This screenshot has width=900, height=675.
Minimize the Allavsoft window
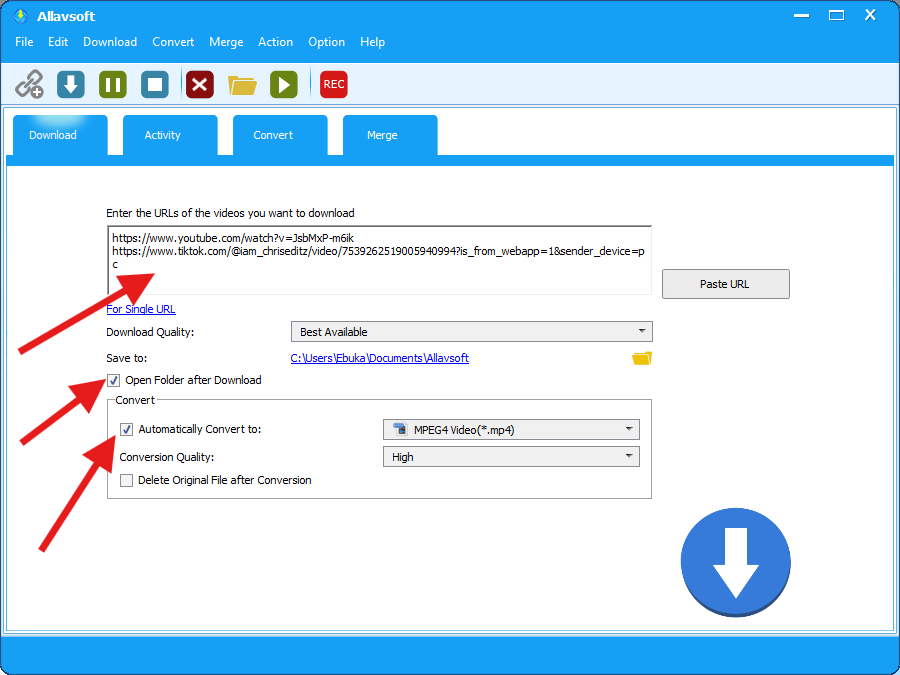[802, 15]
